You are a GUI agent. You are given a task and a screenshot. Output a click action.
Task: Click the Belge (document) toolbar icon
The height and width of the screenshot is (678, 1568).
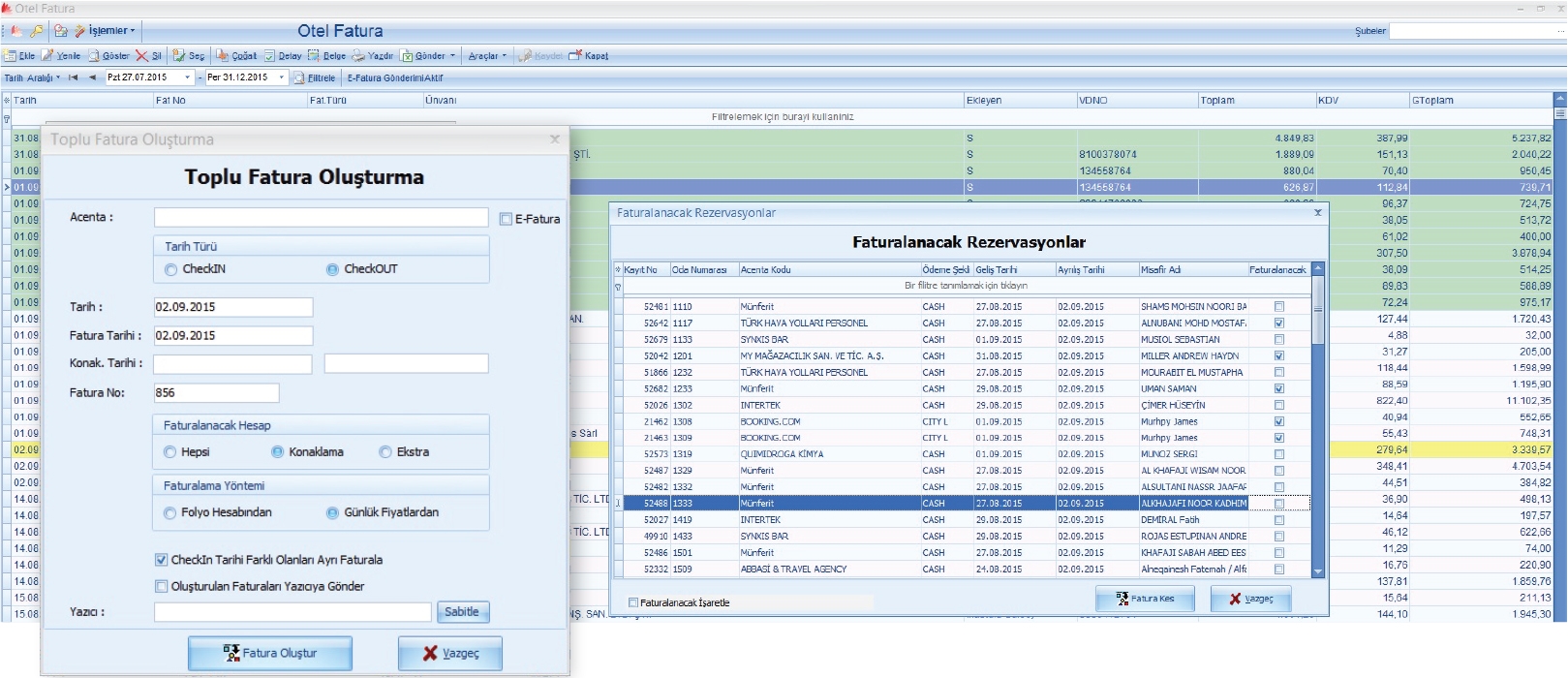314,56
